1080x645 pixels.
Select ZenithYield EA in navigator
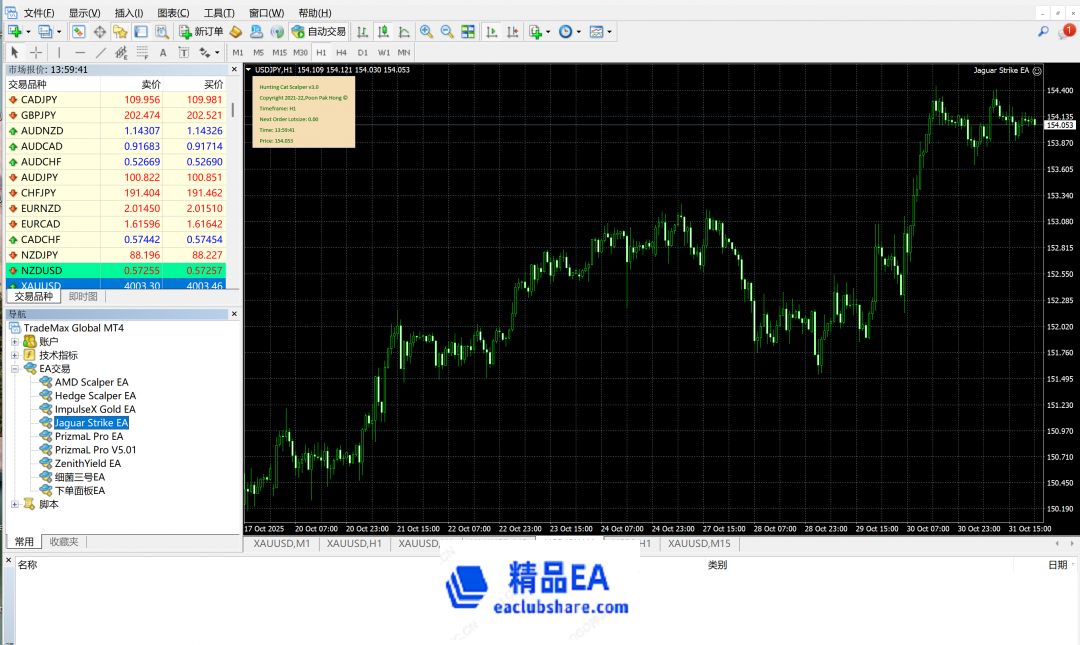pos(87,463)
